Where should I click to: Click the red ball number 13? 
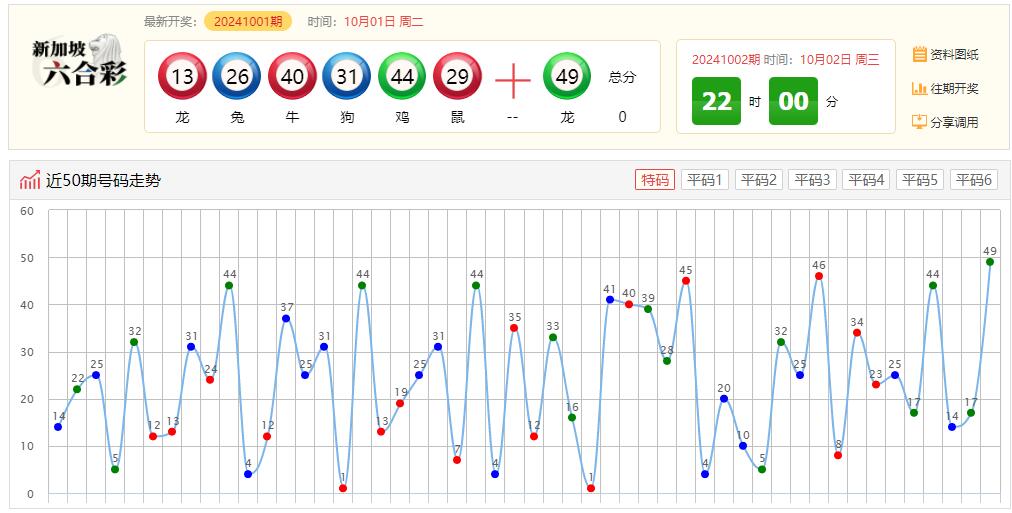pyautogui.click(x=182, y=77)
